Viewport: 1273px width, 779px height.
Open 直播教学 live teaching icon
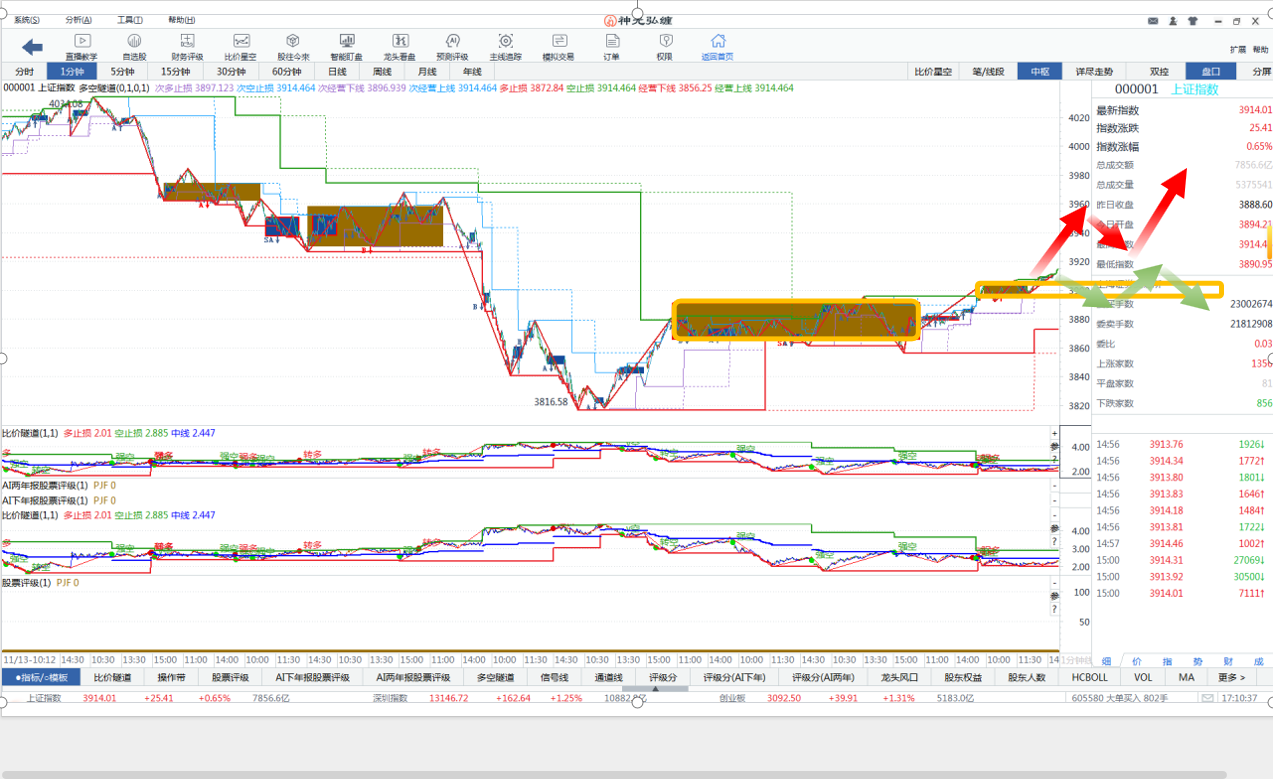[x=82, y=46]
